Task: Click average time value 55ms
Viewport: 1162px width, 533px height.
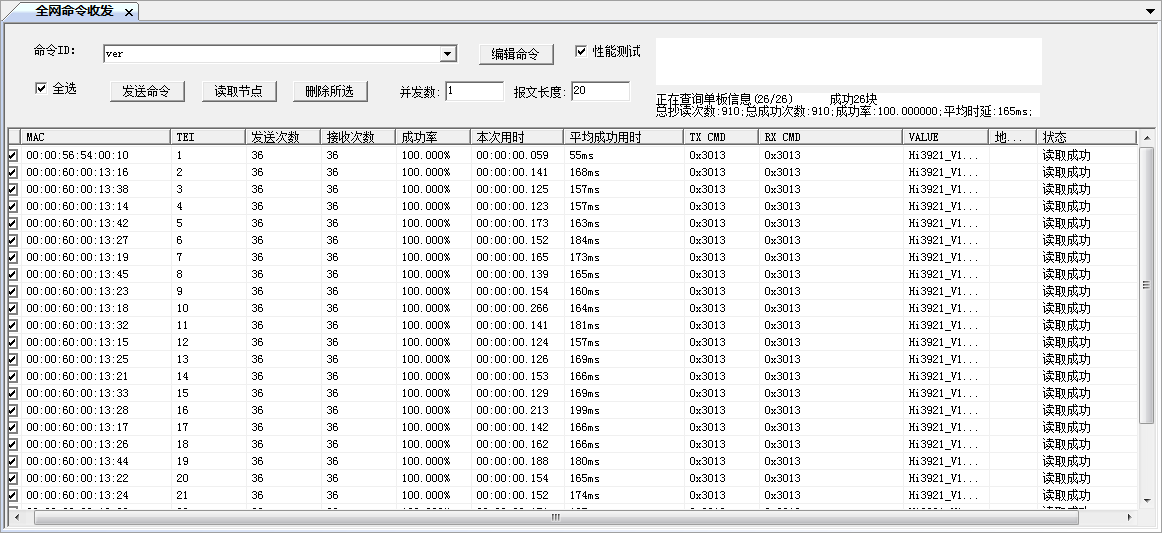Action: pyautogui.click(x=582, y=156)
